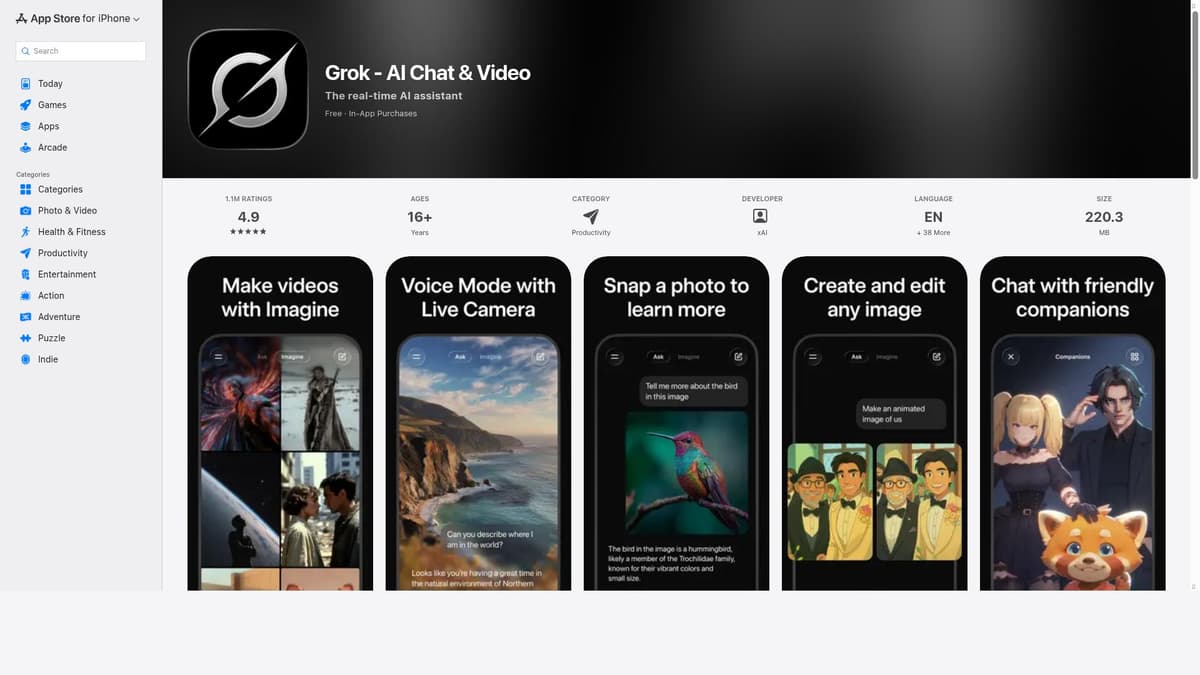
Task: Open the Apps section from the sidebar
Action: coord(28,126)
